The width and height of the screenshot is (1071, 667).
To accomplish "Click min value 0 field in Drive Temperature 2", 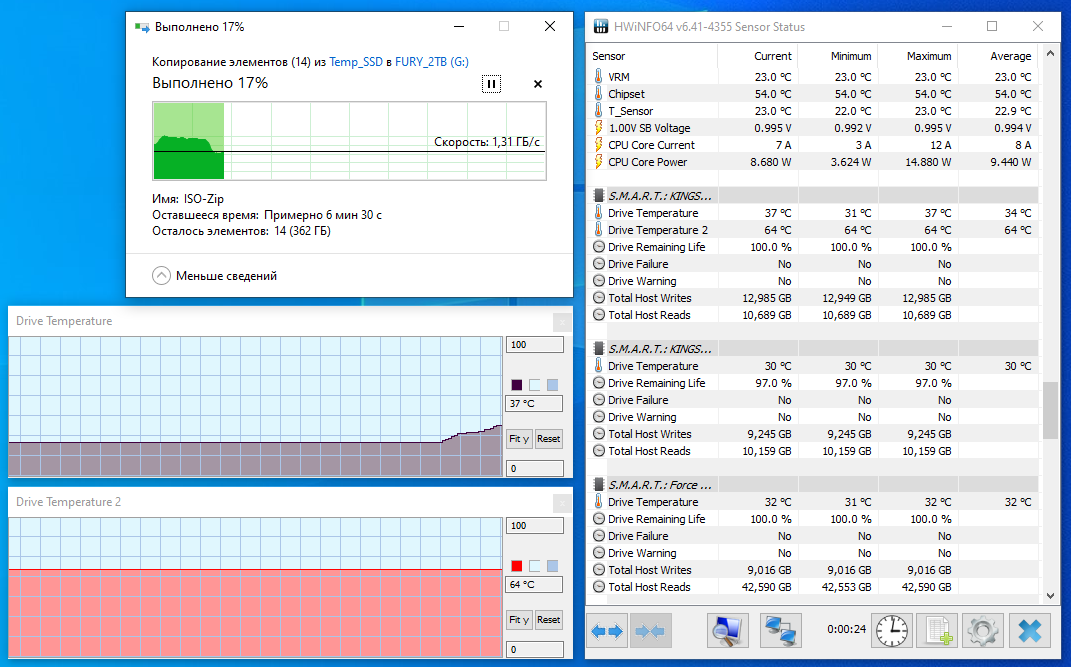I will [535, 649].
